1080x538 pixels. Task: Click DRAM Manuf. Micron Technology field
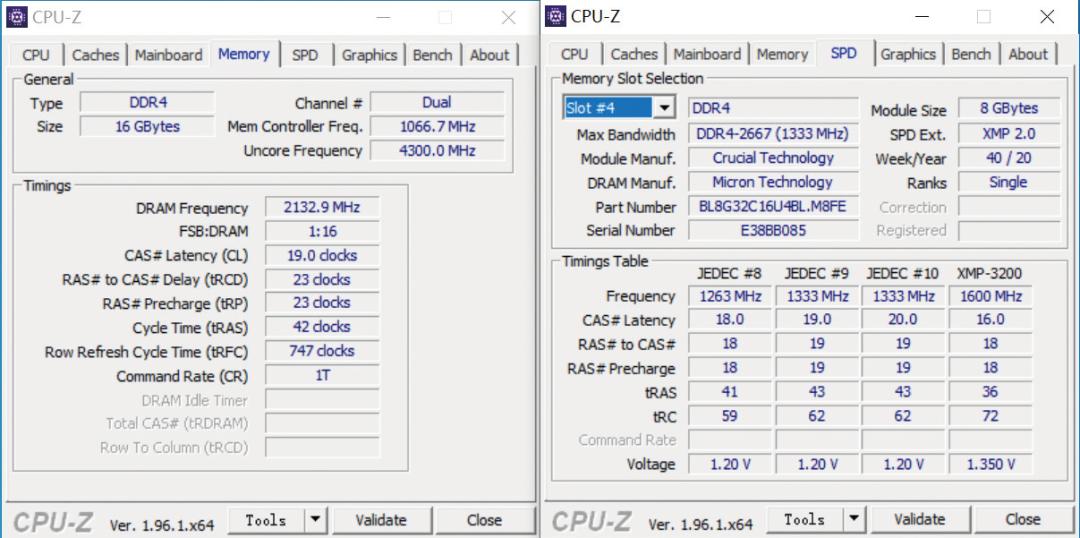[773, 182]
